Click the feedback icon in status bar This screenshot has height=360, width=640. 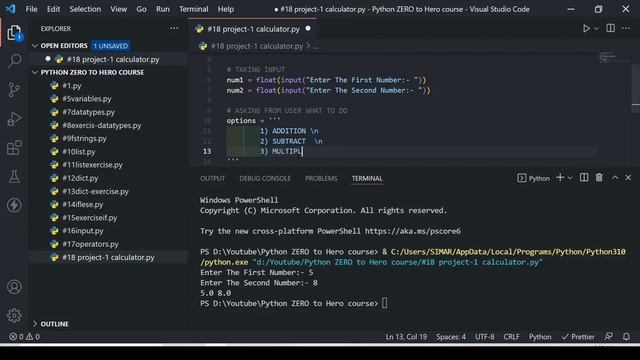(x=608, y=337)
